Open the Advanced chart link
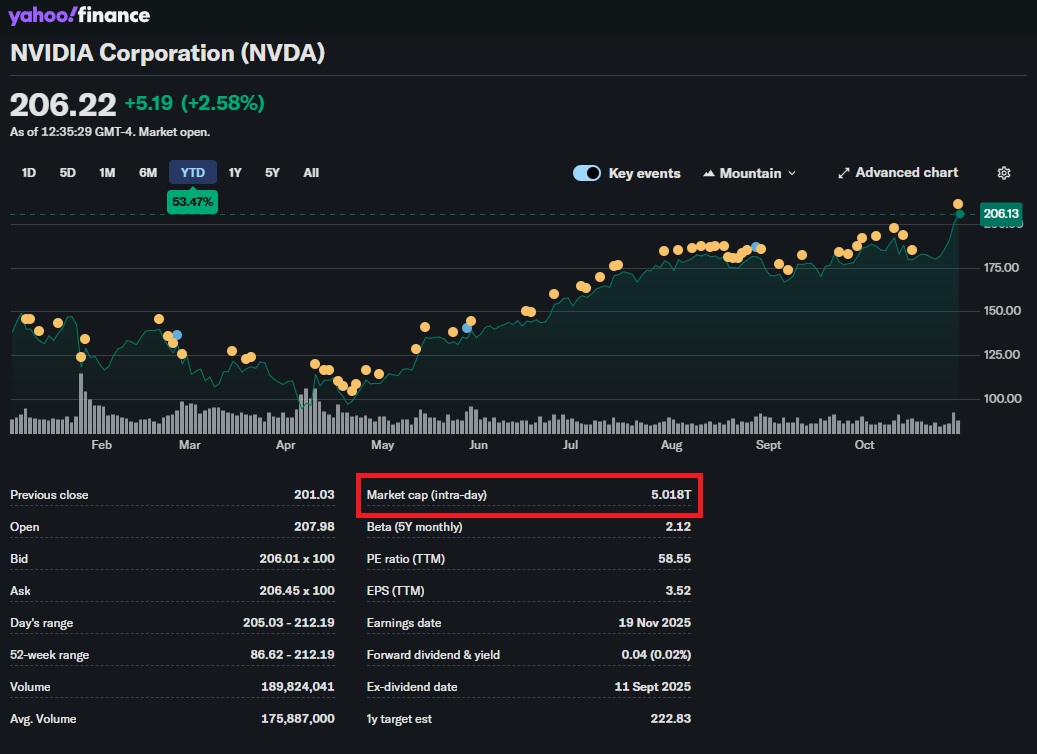1037x754 pixels. pos(905,172)
